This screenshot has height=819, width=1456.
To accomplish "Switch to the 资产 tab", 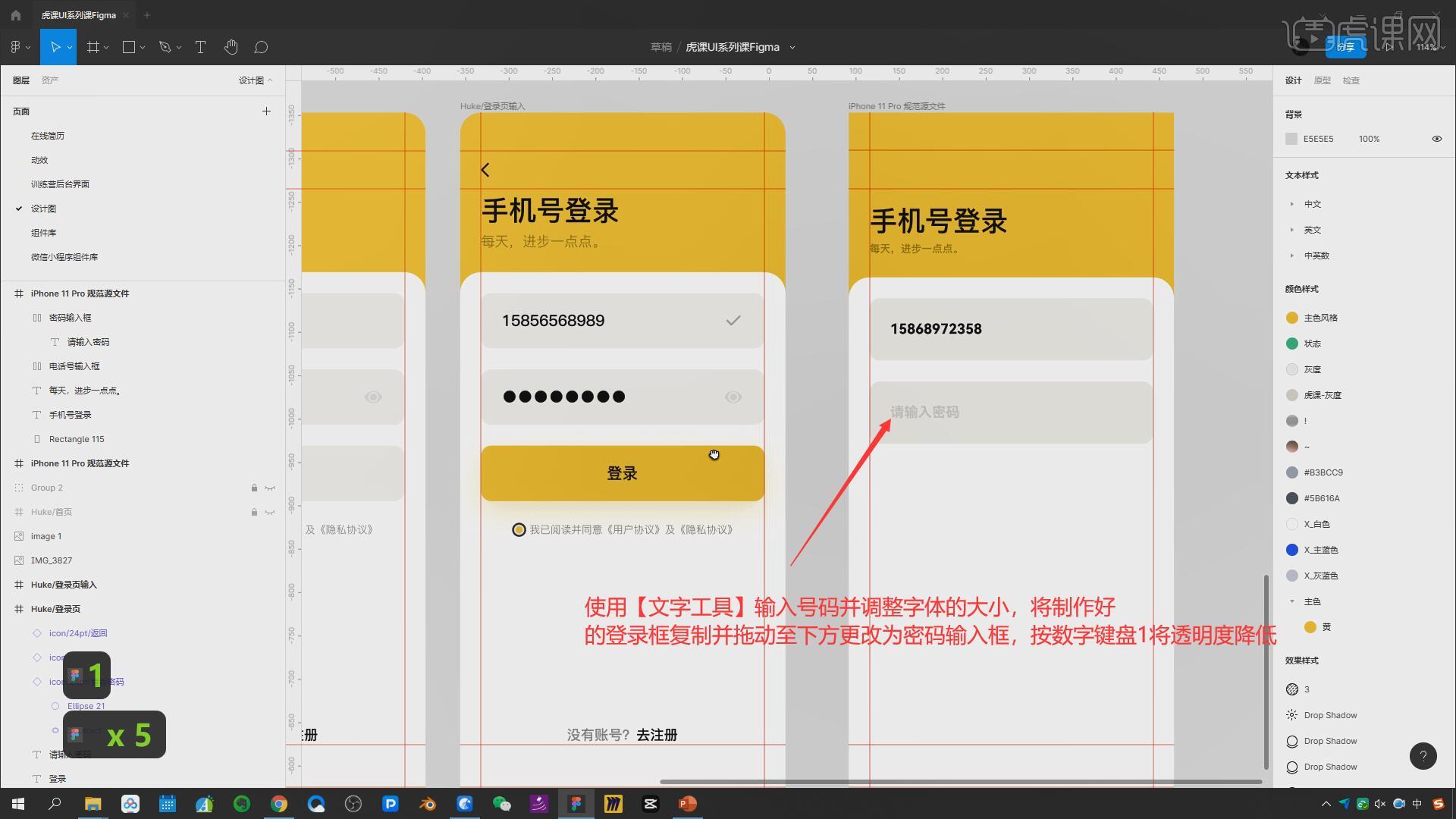I will [50, 80].
